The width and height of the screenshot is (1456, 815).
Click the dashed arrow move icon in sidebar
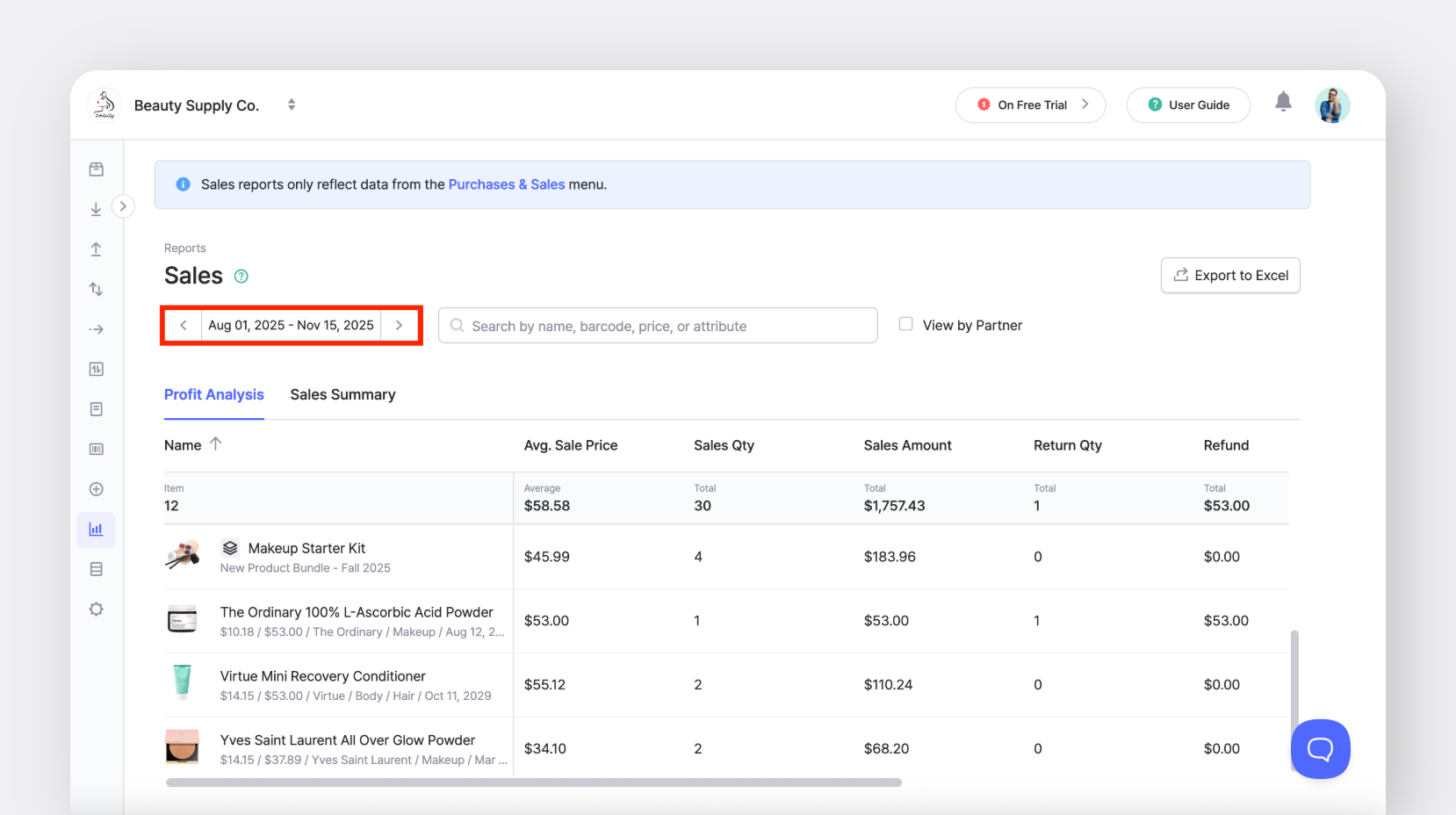coord(96,328)
